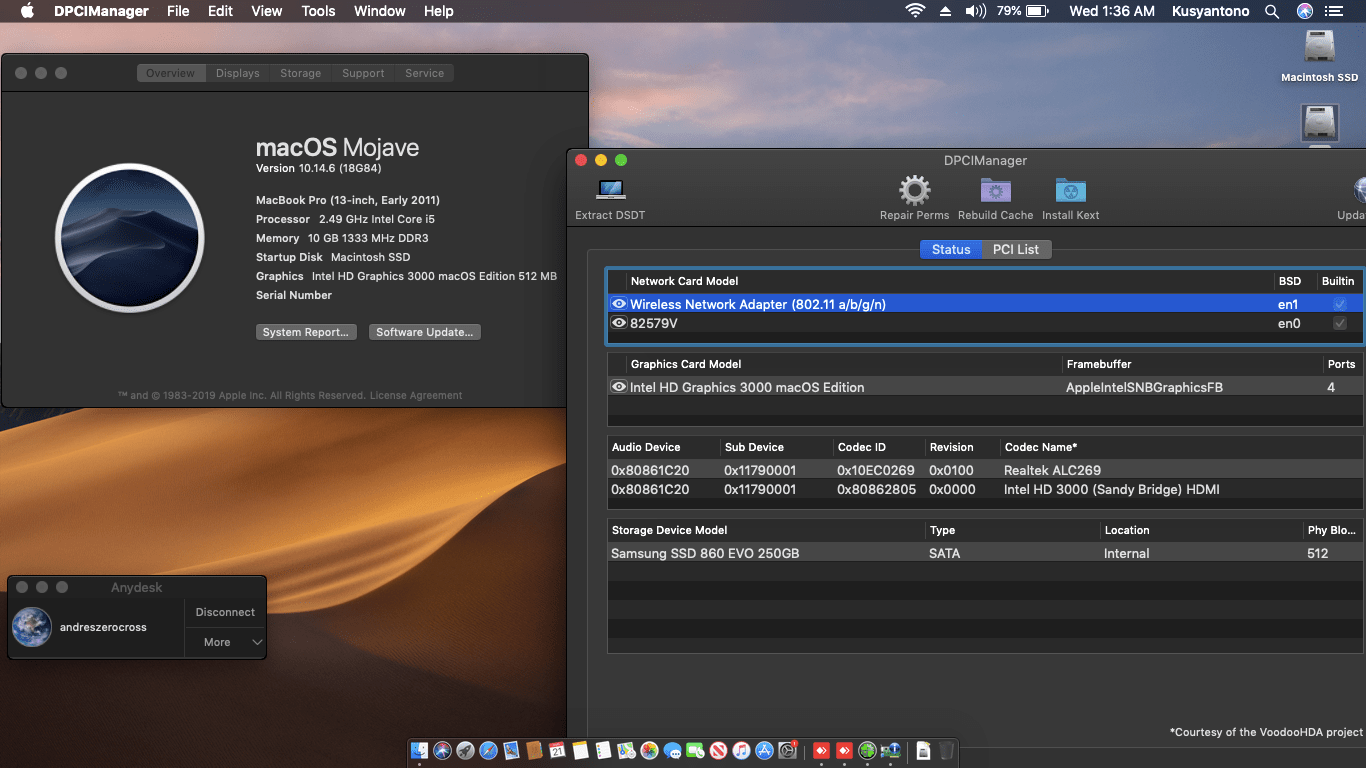Image resolution: width=1366 pixels, height=768 pixels.
Task: Click the 0x10EC0269 codec ID cell
Action: [875, 470]
